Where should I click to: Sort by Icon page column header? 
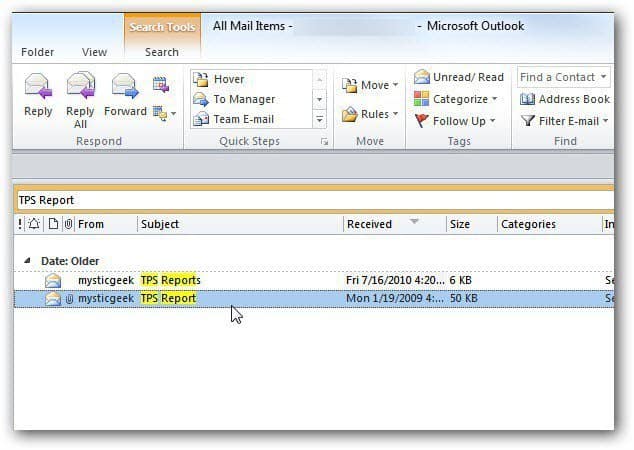pyautogui.click(x=53, y=224)
